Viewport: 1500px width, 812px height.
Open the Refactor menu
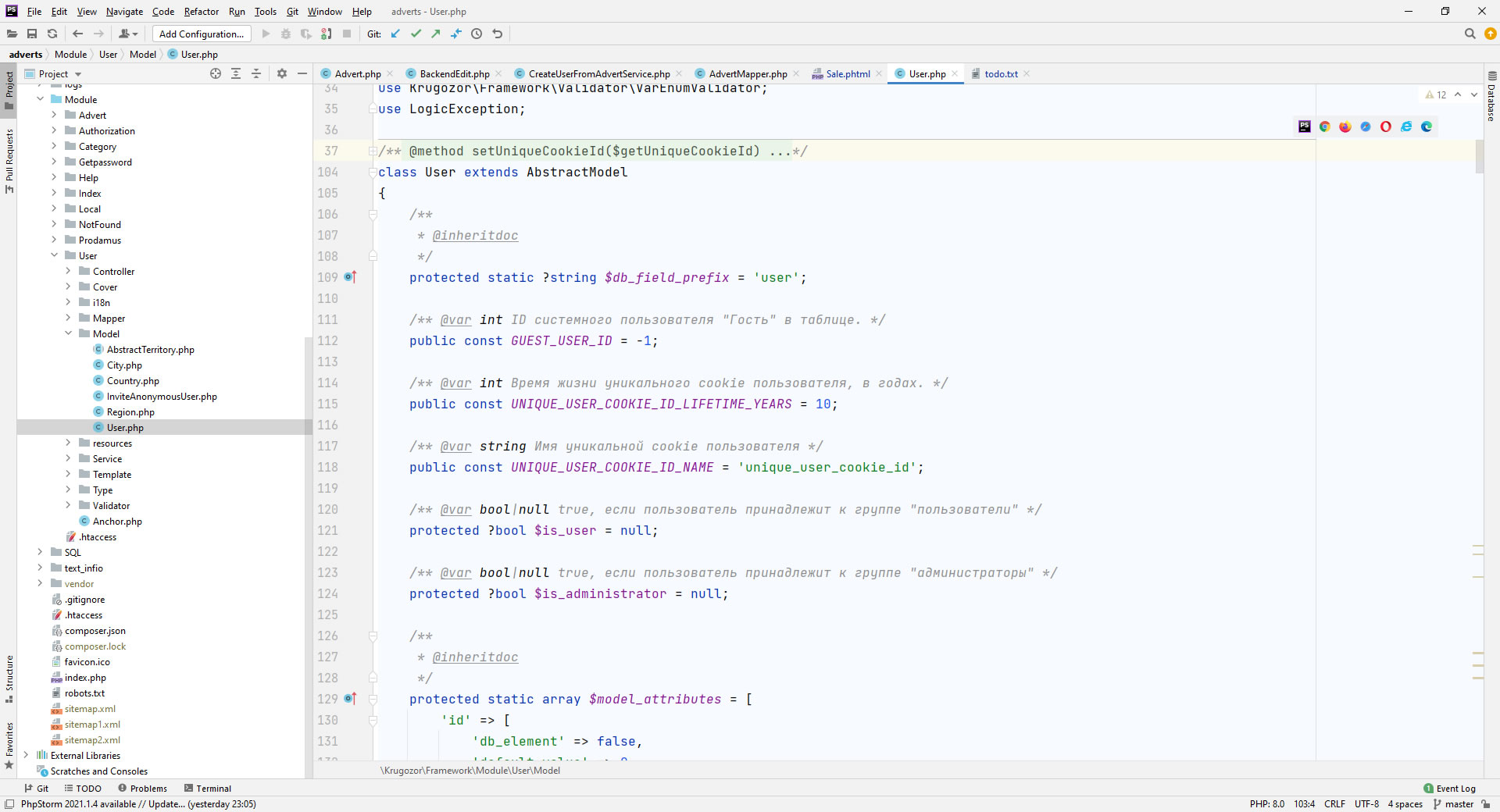click(x=202, y=12)
